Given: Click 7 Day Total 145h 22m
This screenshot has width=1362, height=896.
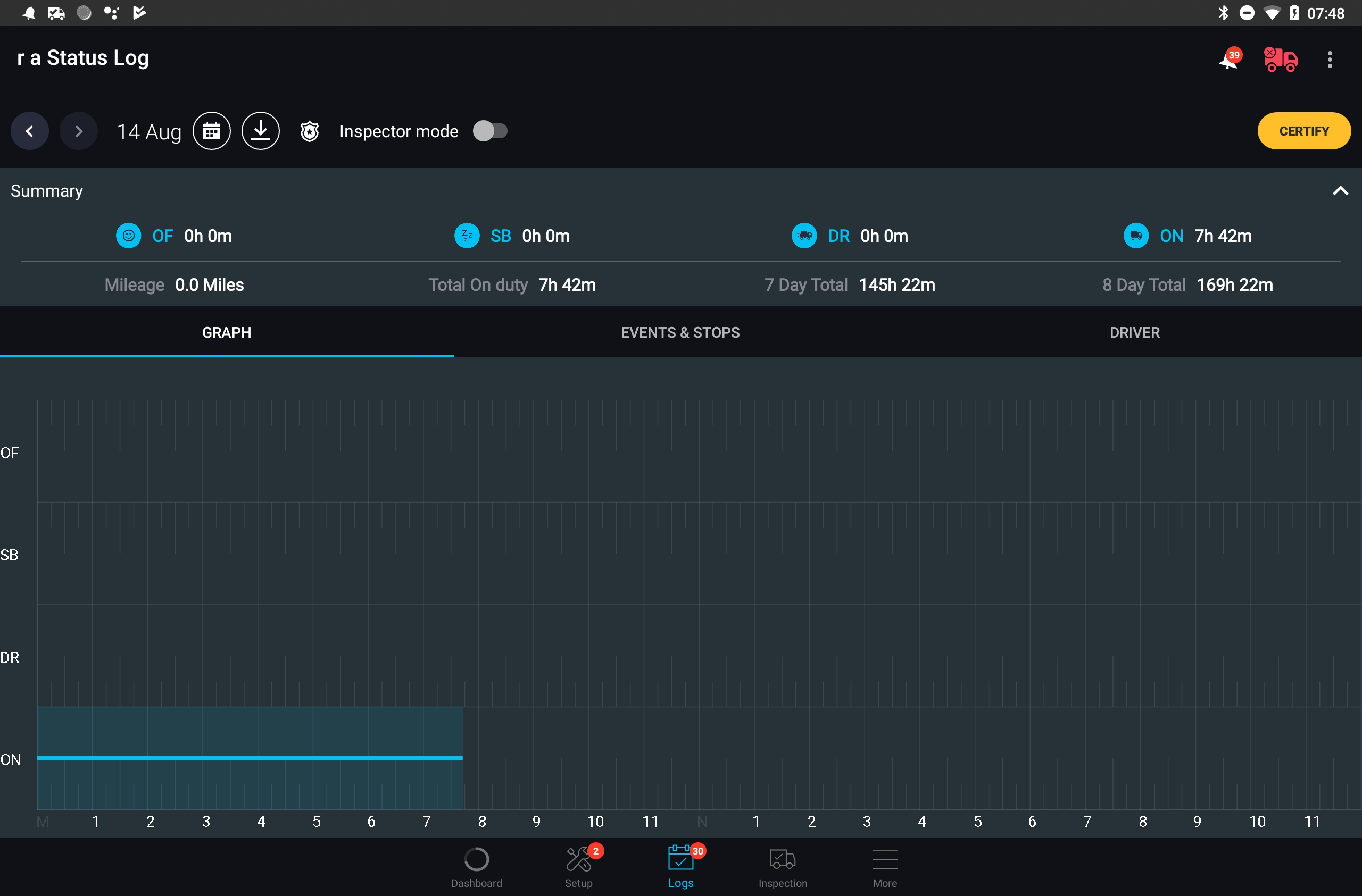Looking at the screenshot, I should 850,285.
